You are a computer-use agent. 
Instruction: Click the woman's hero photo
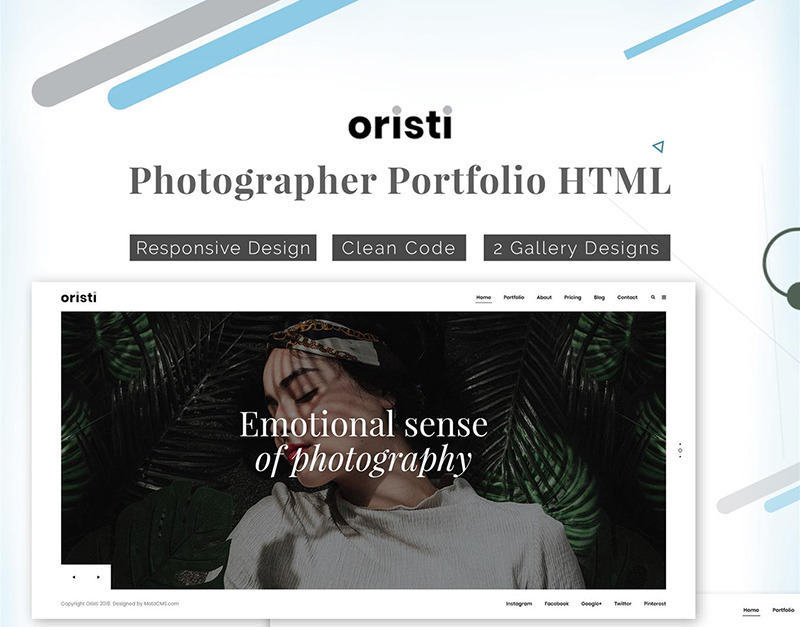[363, 450]
